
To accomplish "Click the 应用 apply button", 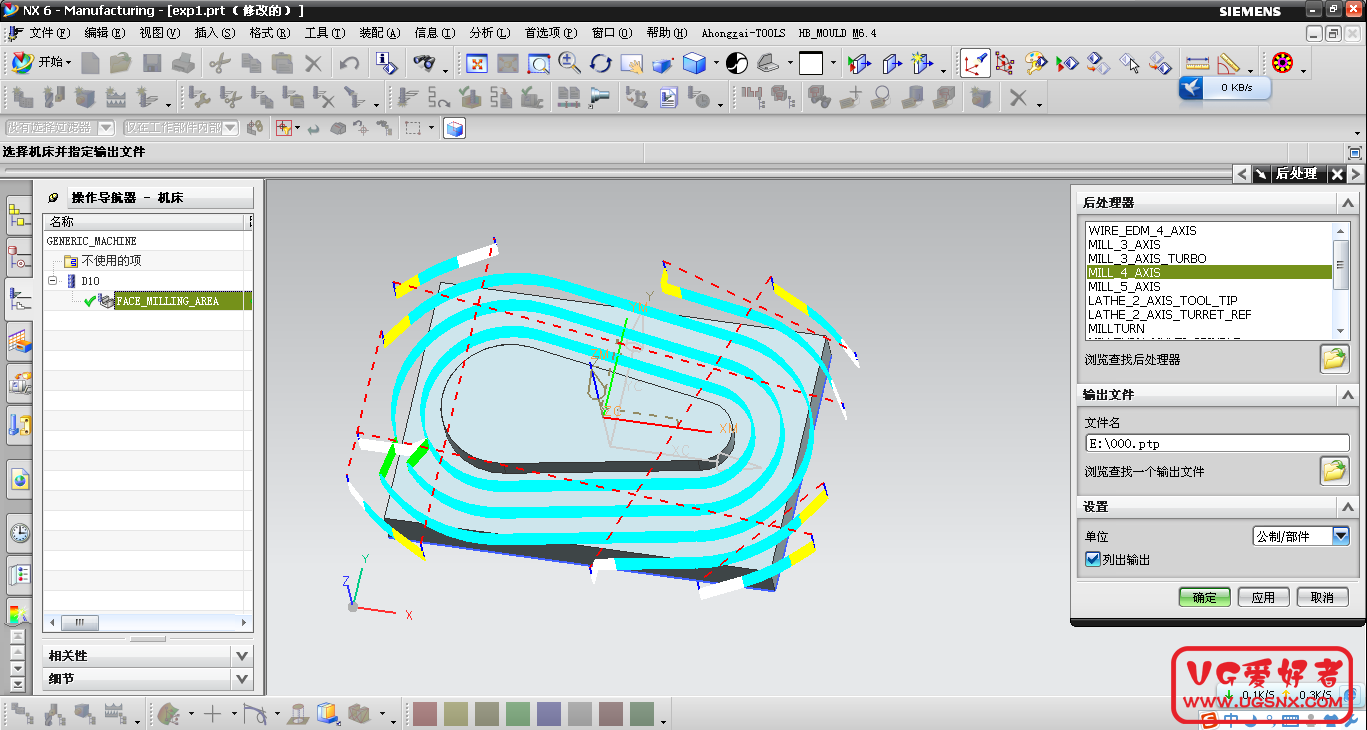I will pos(1263,597).
